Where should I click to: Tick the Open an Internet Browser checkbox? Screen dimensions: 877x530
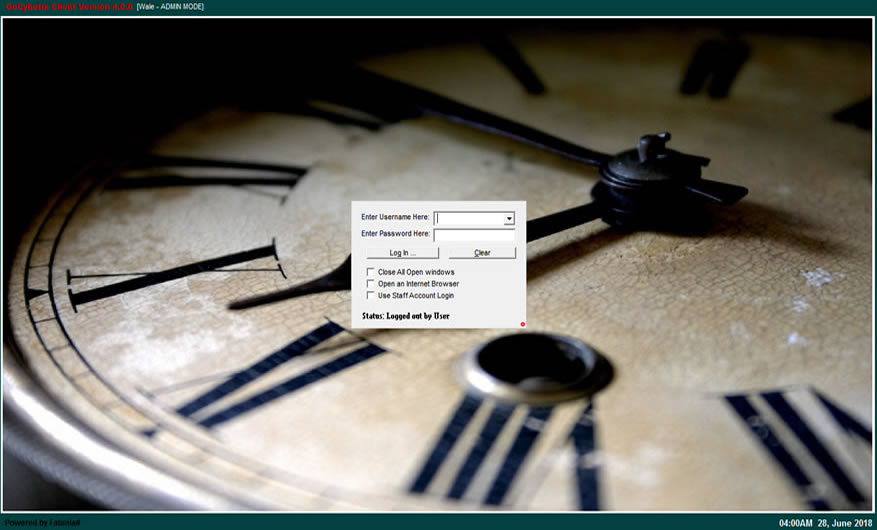point(371,284)
